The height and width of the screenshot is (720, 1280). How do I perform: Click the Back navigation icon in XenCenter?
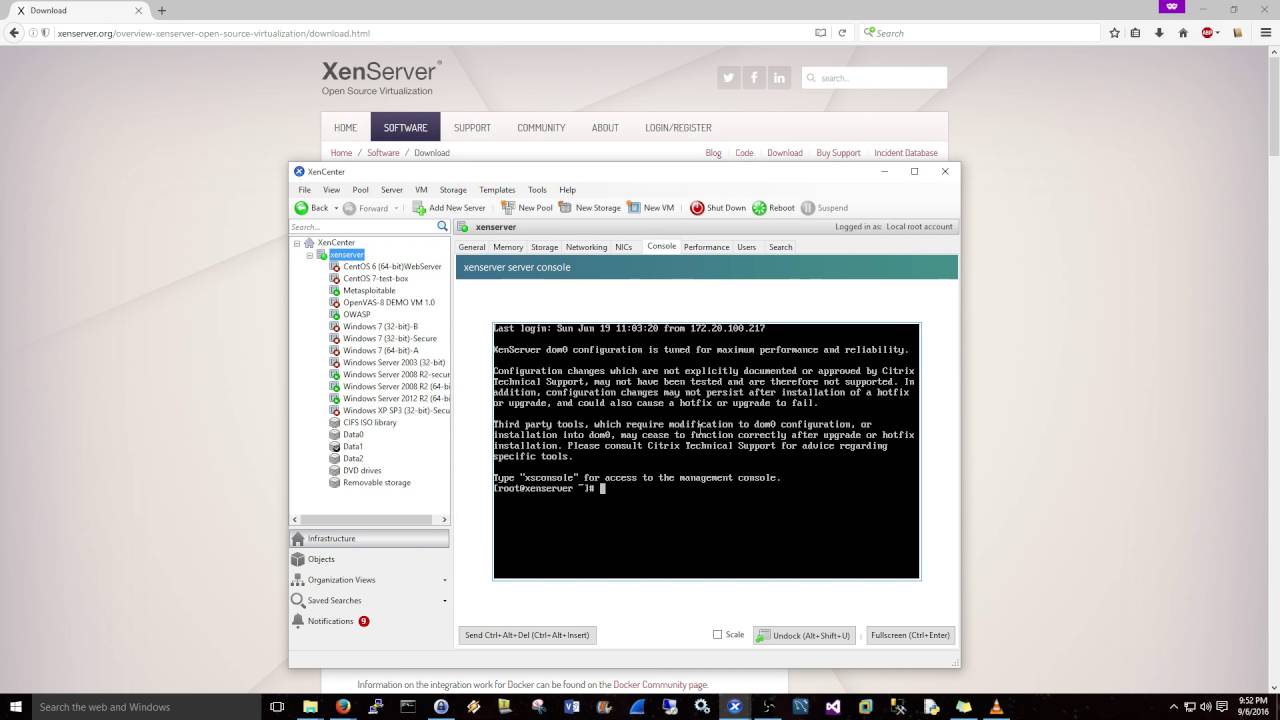click(301, 208)
